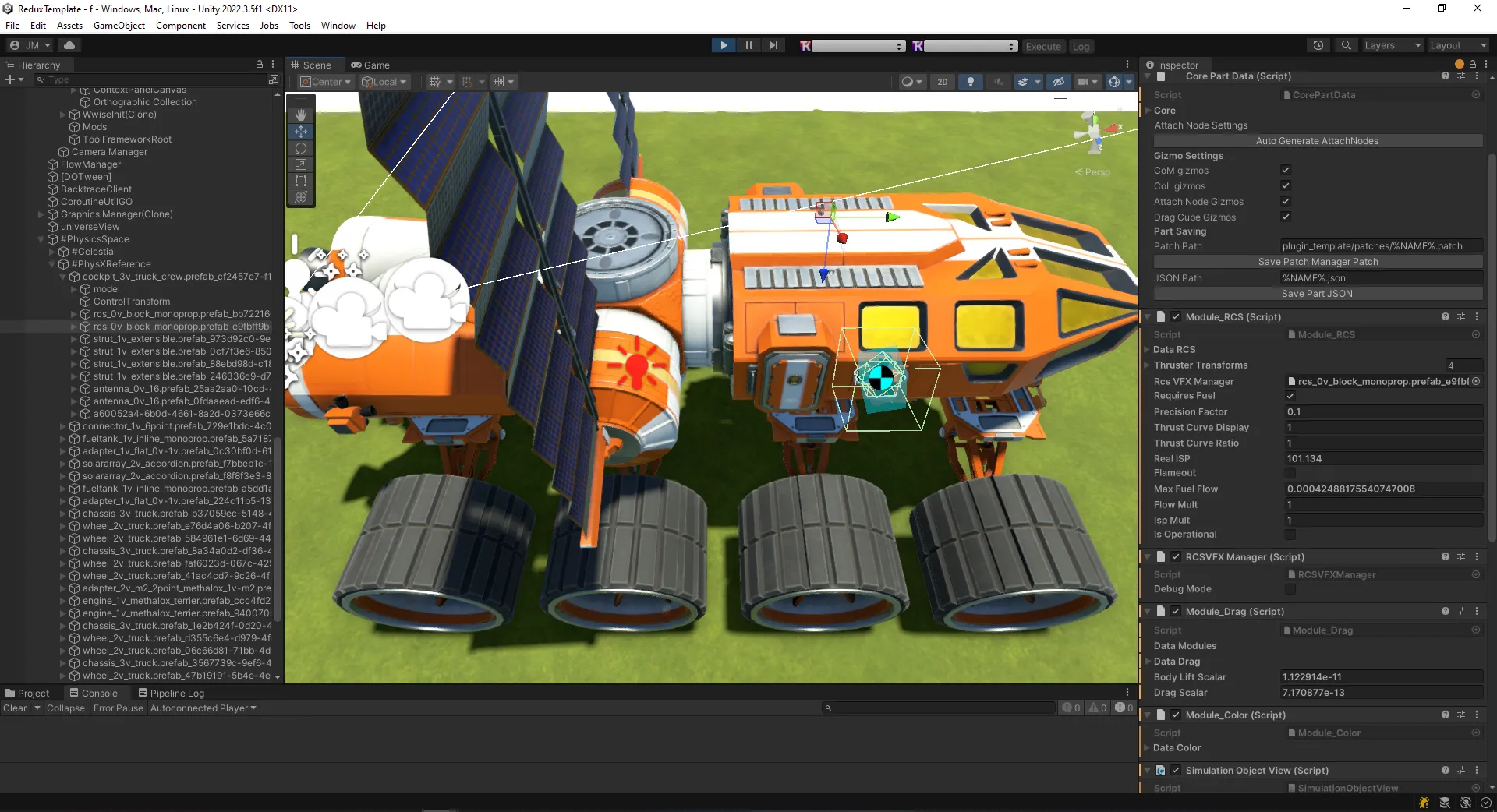Toggle Requires Fuel checkbox
Image resolution: width=1497 pixels, height=812 pixels.
click(x=1290, y=396)
